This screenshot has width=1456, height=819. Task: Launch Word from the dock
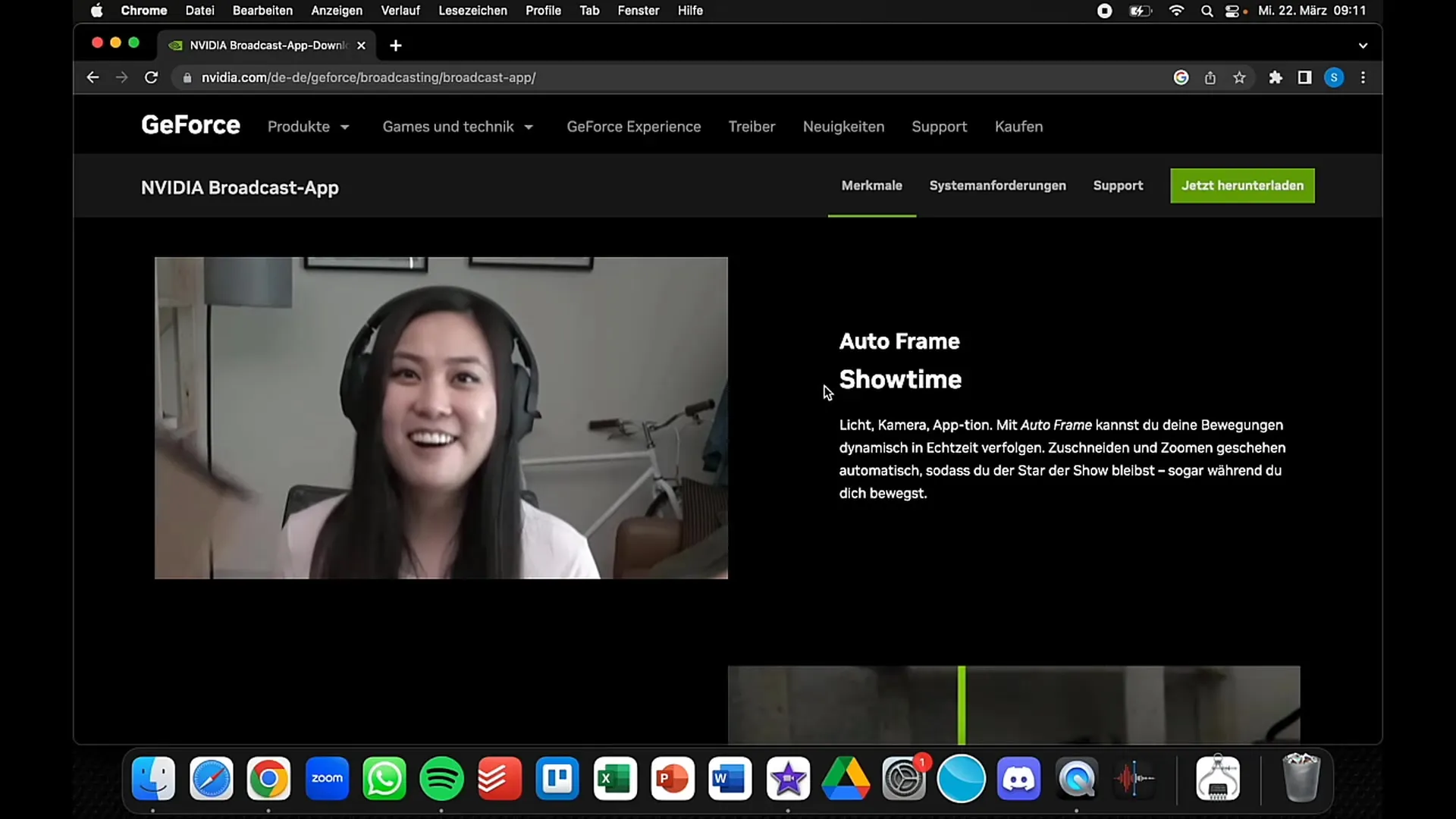coord(730,778)
